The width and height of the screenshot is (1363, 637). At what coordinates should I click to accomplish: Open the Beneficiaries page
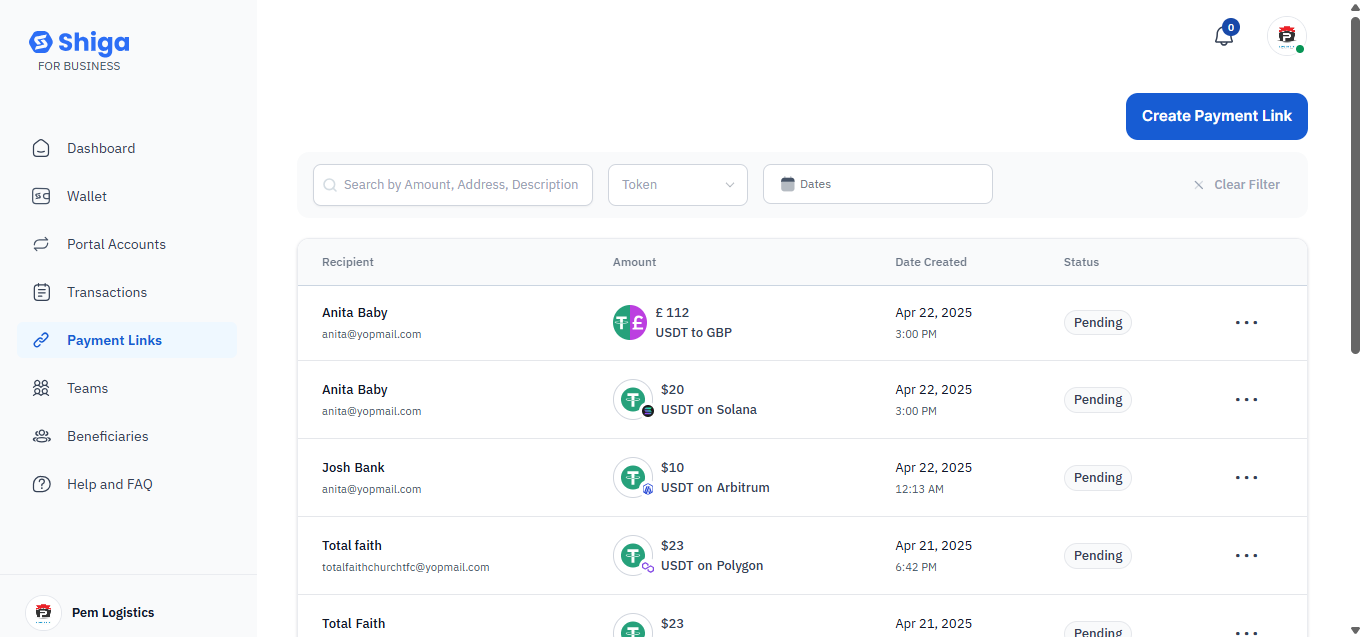(127, 436)
